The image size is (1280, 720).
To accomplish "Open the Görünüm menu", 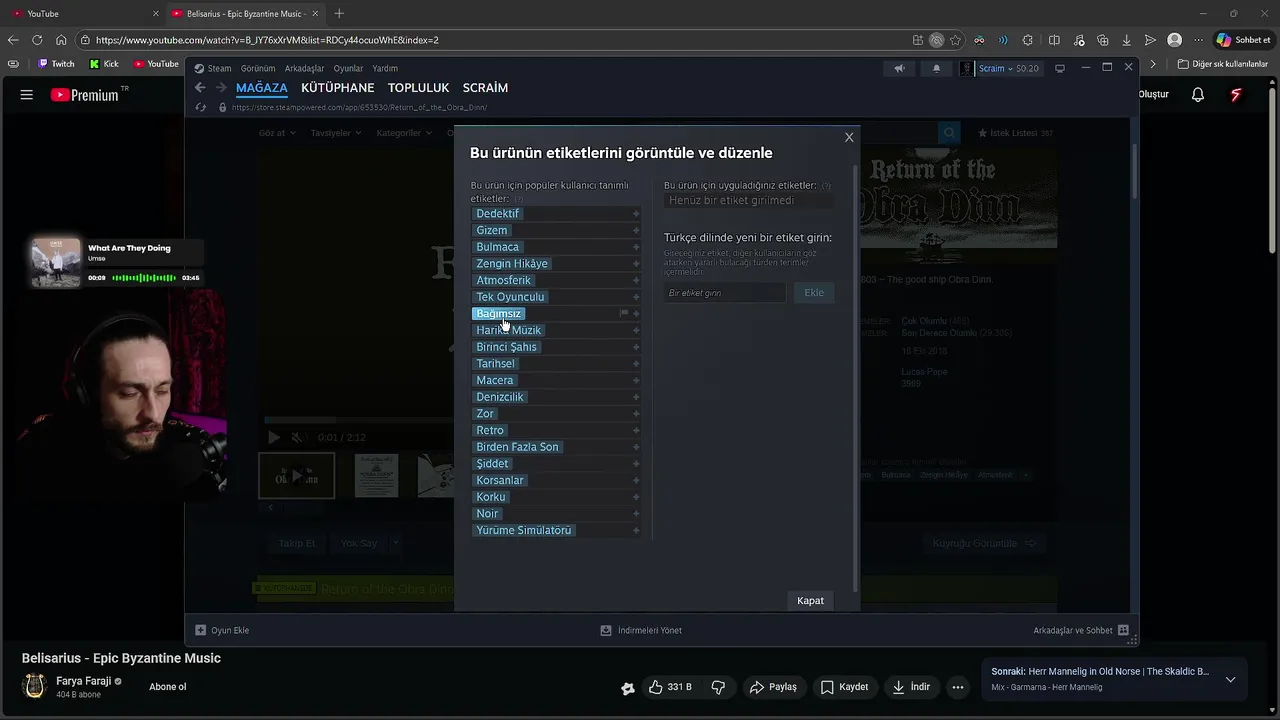I will pyautogui.click(x=258, y=68).
